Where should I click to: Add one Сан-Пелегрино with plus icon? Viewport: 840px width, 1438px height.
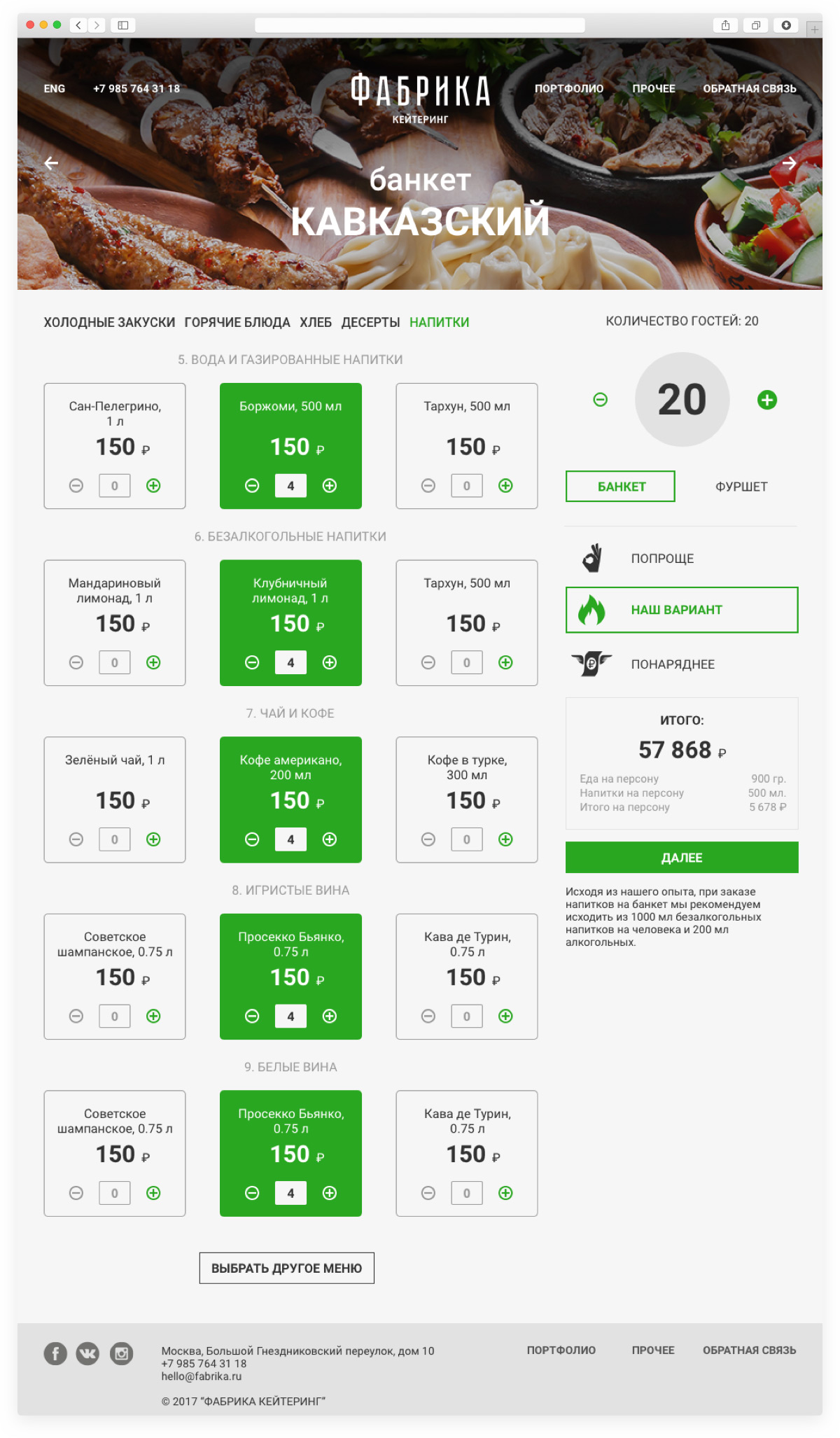click(153, 486)
